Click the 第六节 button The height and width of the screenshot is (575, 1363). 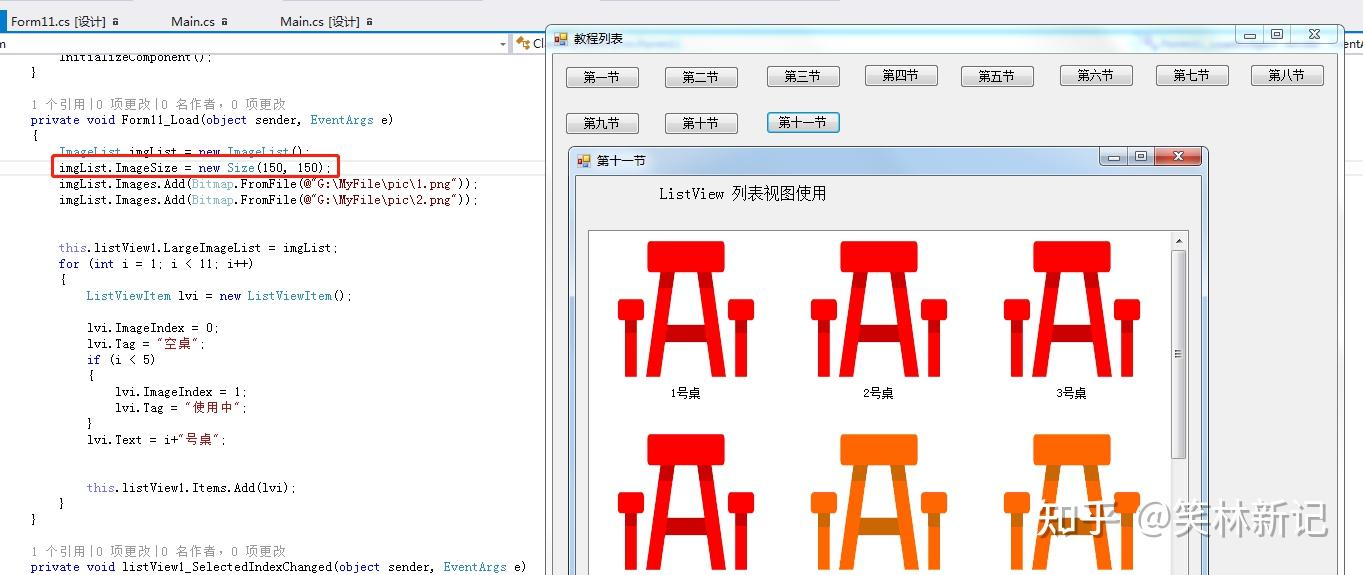[1096, 75]
